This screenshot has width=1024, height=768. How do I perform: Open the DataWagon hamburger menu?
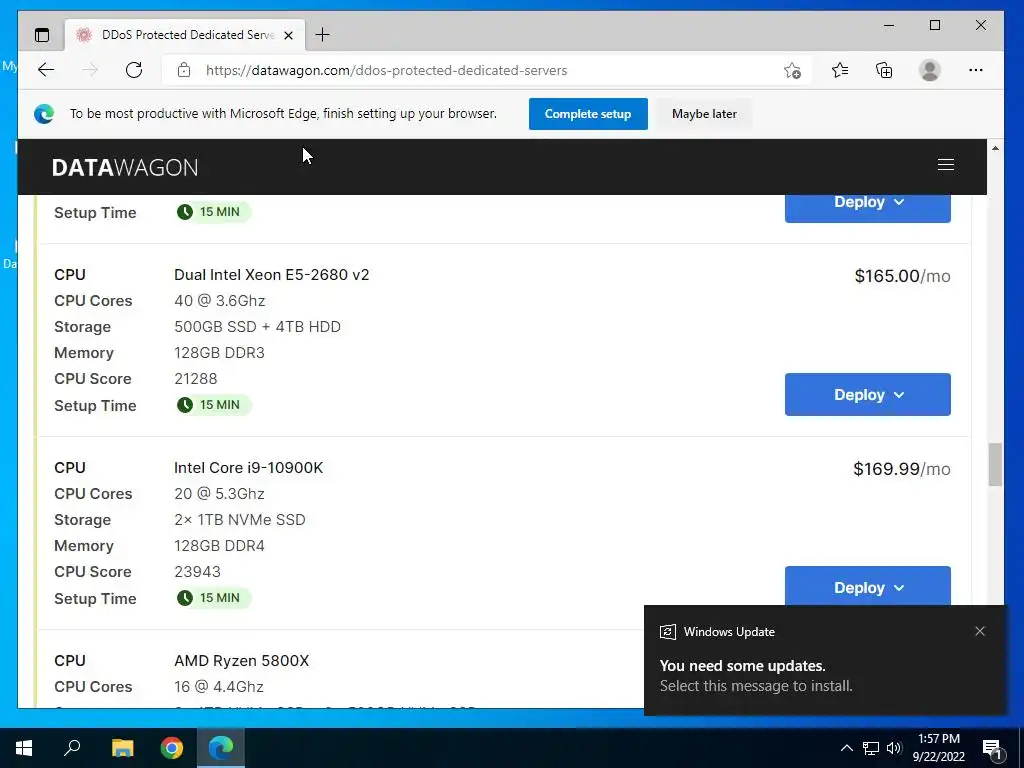[946, 165]
